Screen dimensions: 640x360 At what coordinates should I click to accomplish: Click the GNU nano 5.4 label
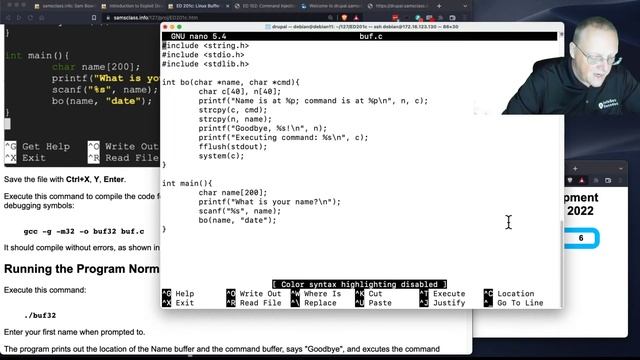tap(198, 36)
